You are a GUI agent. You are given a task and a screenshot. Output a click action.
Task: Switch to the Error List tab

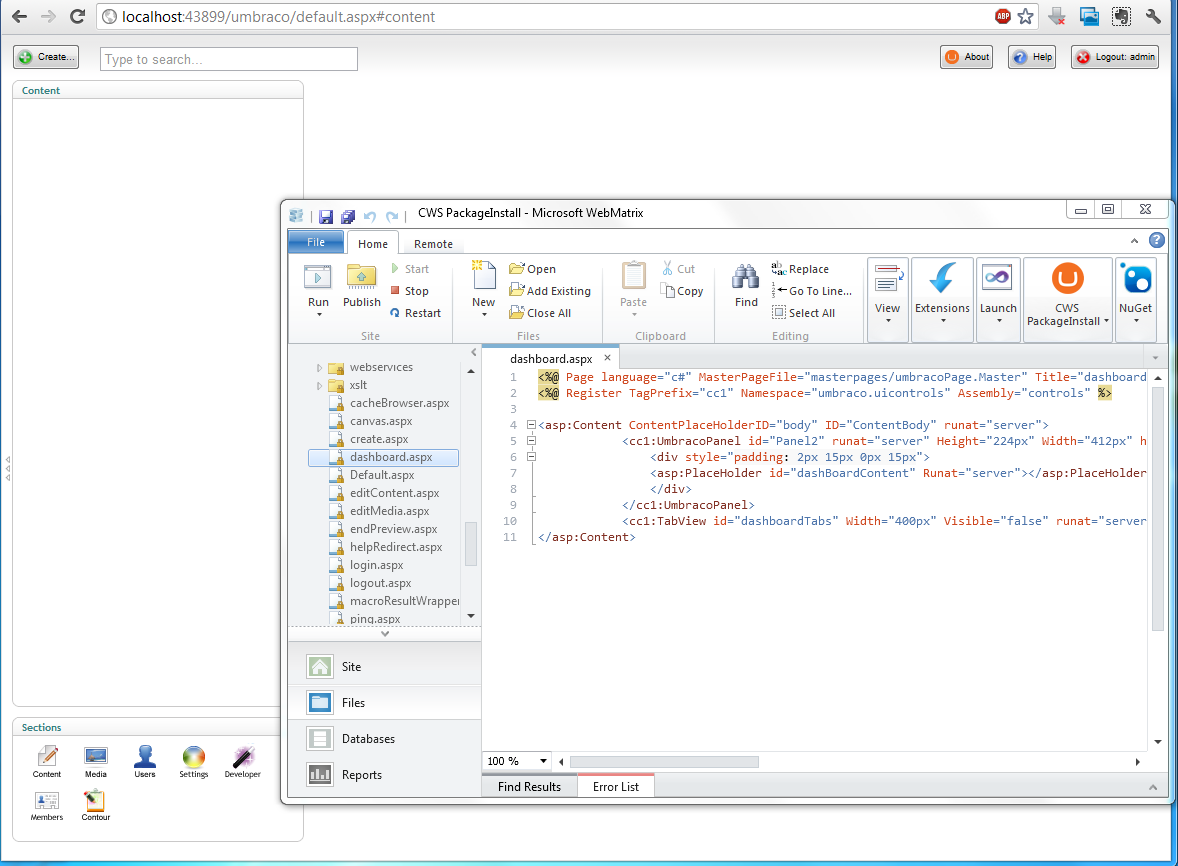pyautogui.click(x=615, y=786)
